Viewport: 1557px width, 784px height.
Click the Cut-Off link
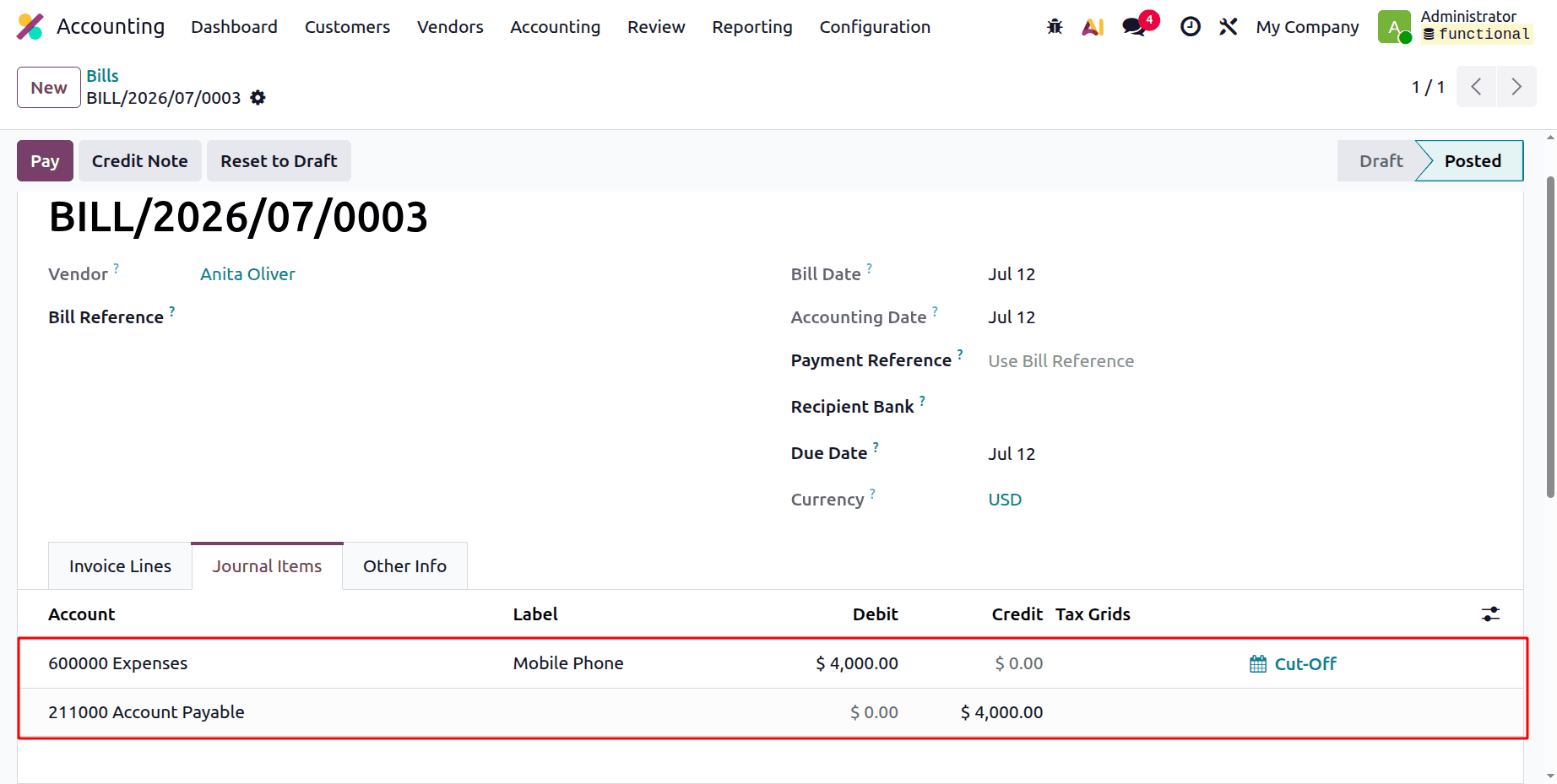pyautogui.click(x=1305, y=664)
